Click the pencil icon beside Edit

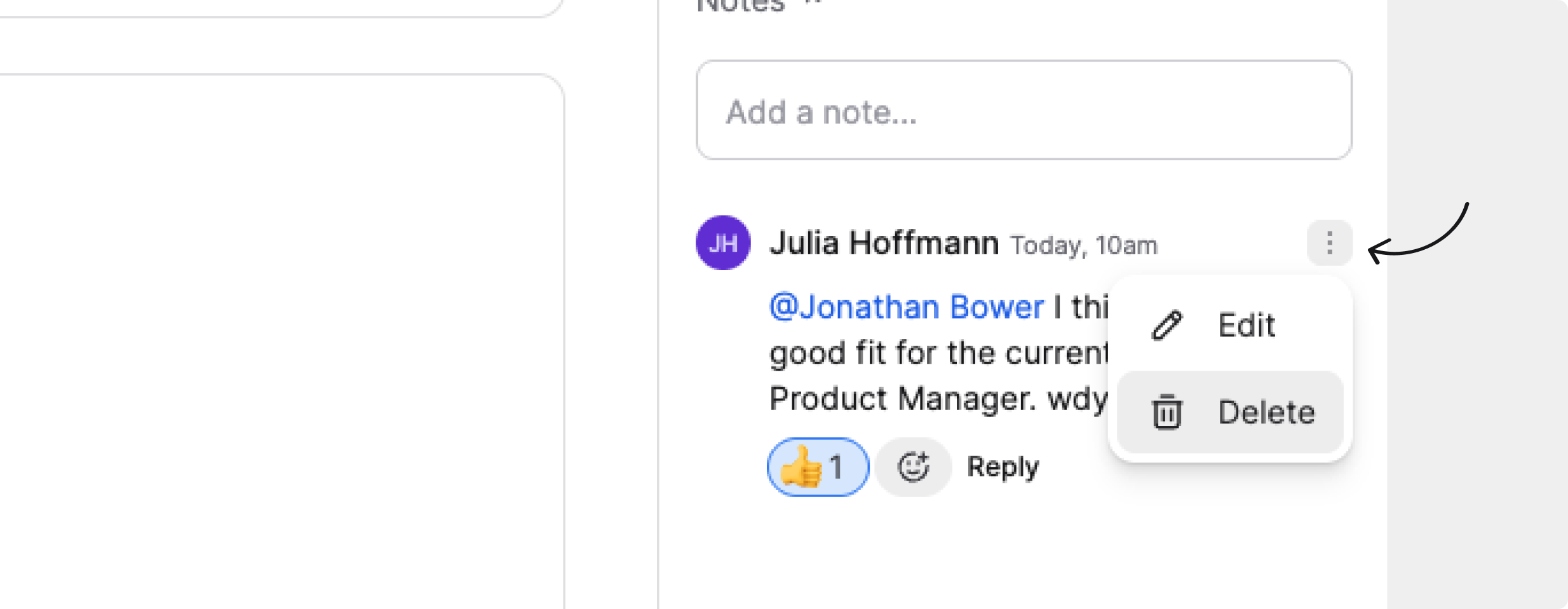click(x=1166, y=325)
